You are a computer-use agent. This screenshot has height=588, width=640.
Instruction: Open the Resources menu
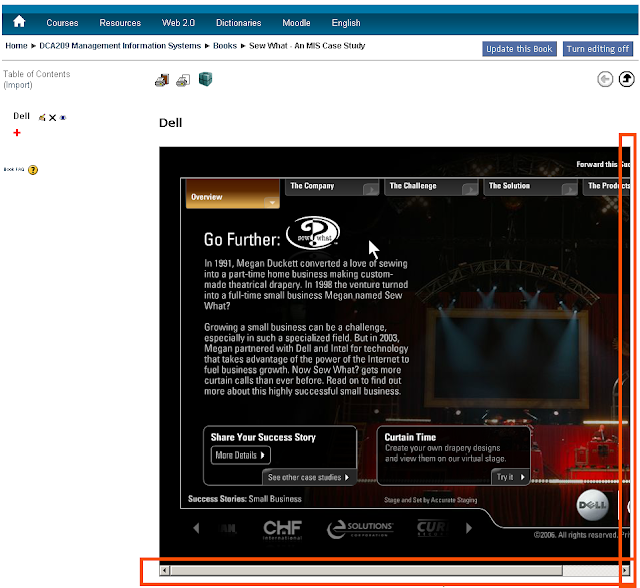tap(120, 23)
